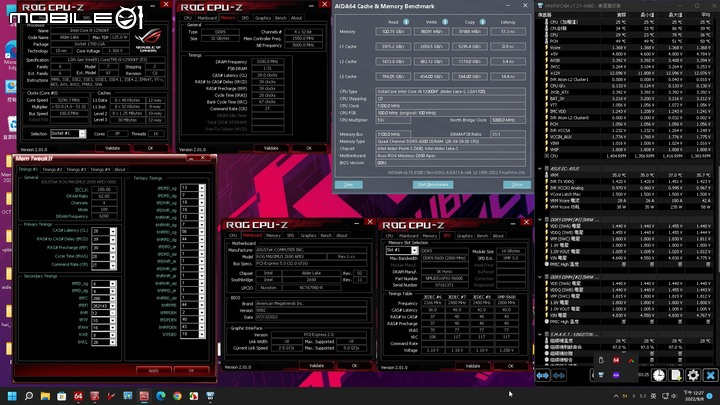This screenshot has height=405, width=720.
Task: Click DRAM Ratio field in Mem TweakIt
Action: pyautogui.click(x=104, y=196)
